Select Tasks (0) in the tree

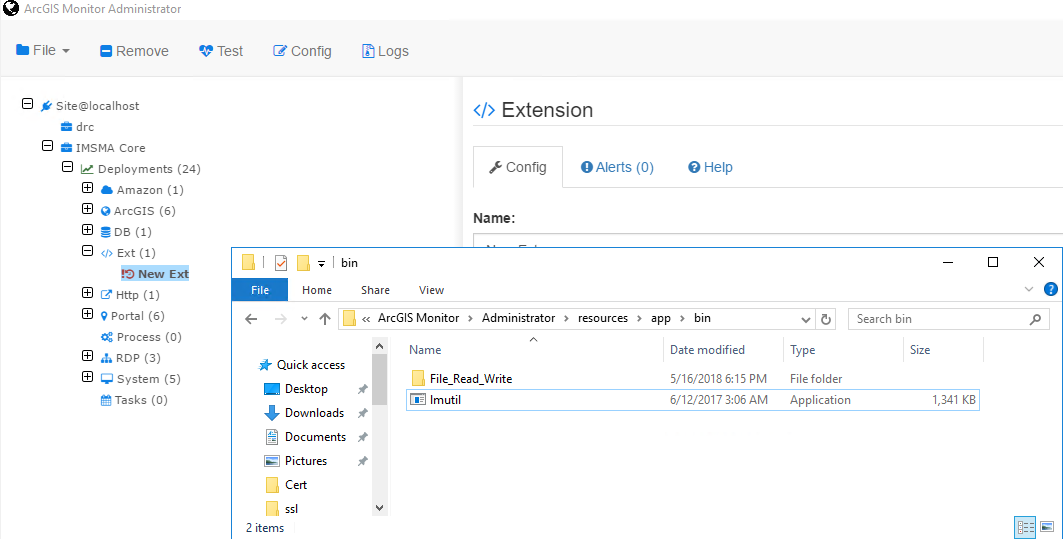[134, 400]
